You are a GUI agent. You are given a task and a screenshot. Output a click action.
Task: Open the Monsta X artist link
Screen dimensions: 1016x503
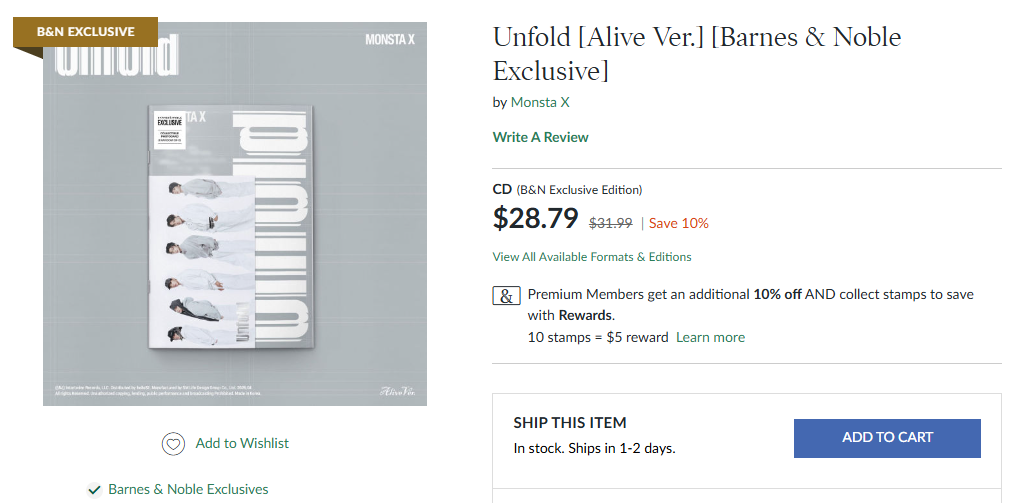coord(540,102)
